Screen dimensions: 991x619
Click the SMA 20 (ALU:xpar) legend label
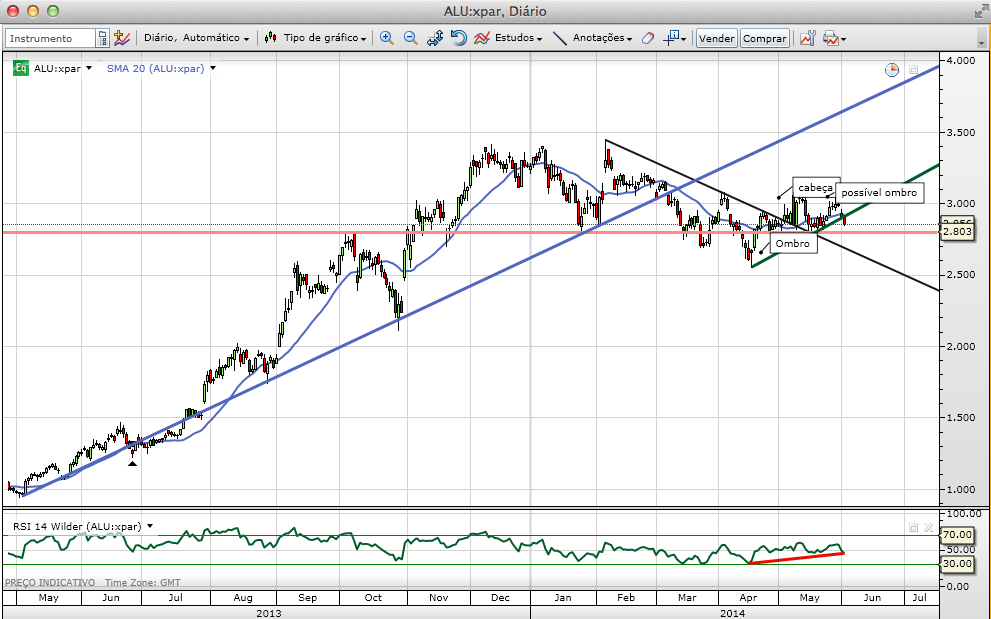155,68
